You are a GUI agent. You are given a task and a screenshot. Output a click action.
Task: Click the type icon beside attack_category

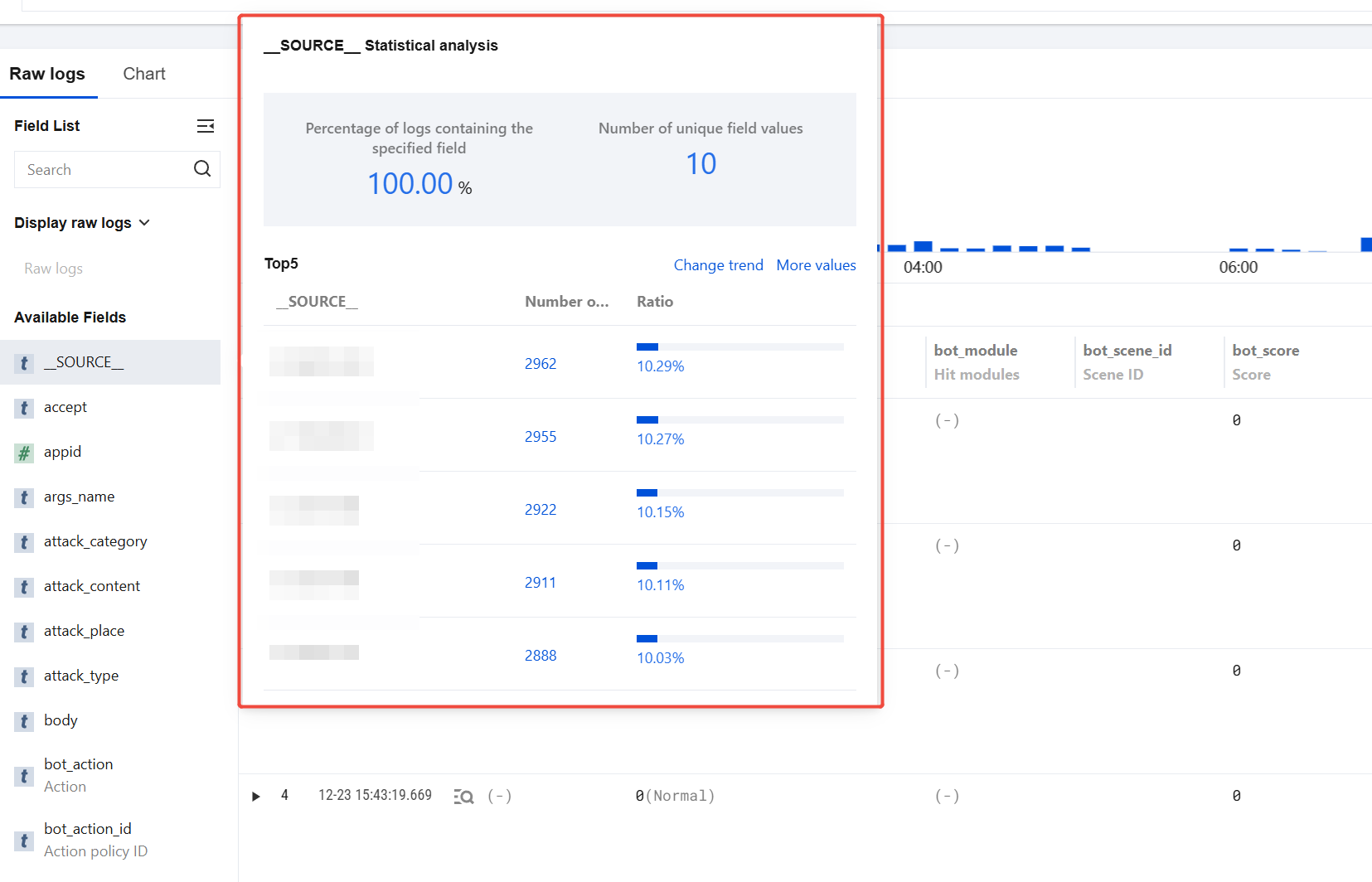24,542
